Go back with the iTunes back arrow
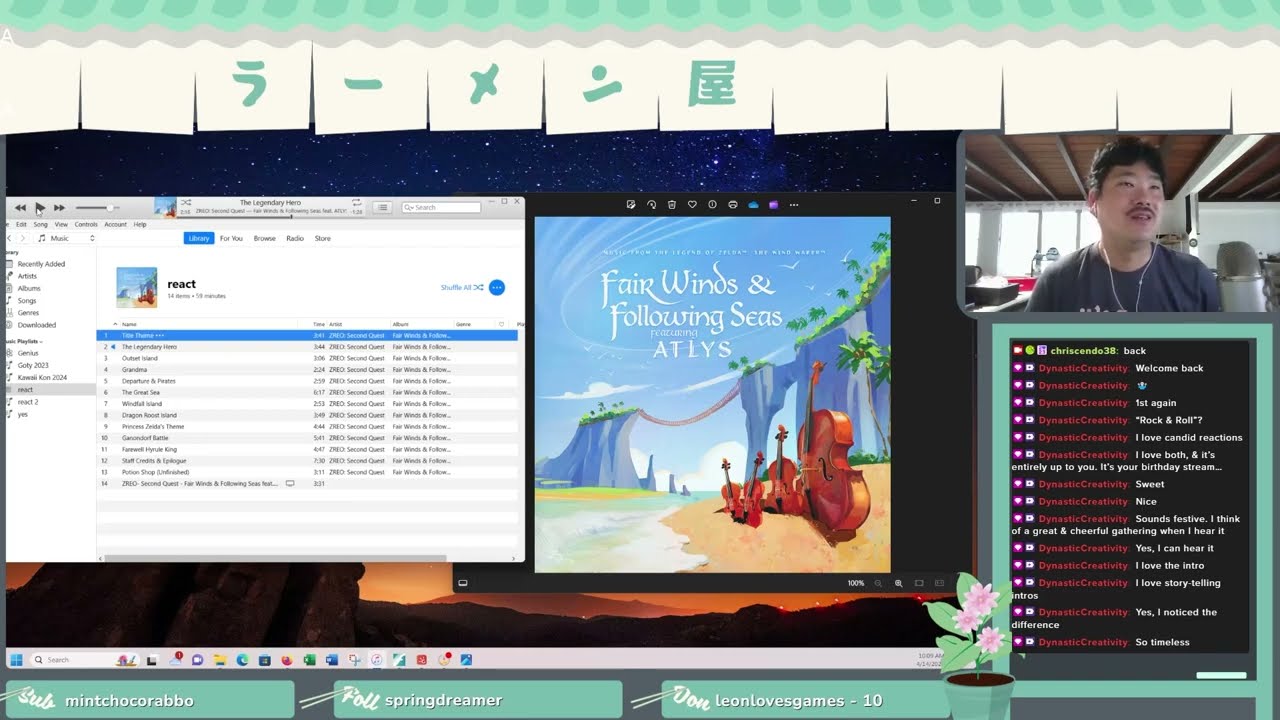The image size is (1280, 720). pyautogui.click(x=10, y=238)
